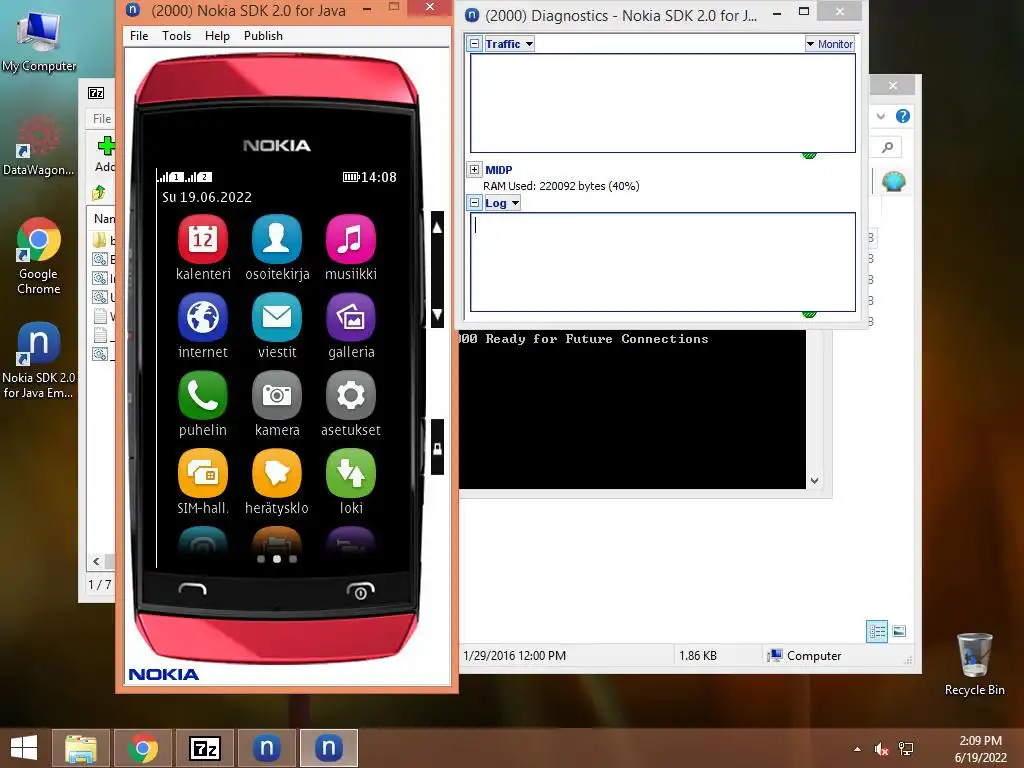1024x768 pixels.
Task: Open the galleria gallery app
Action: [351, 317]
